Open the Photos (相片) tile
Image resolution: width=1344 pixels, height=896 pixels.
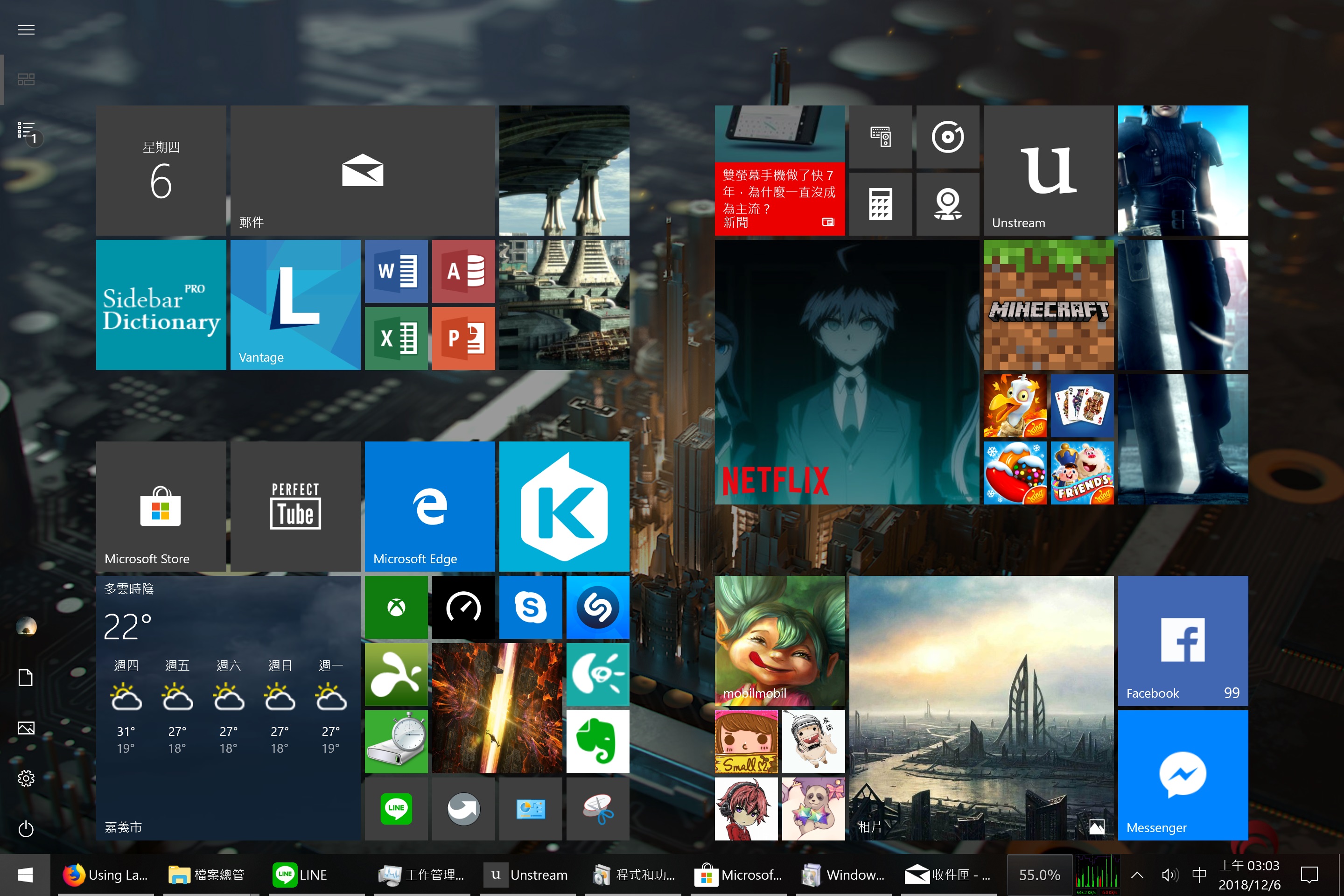[981, 708]
